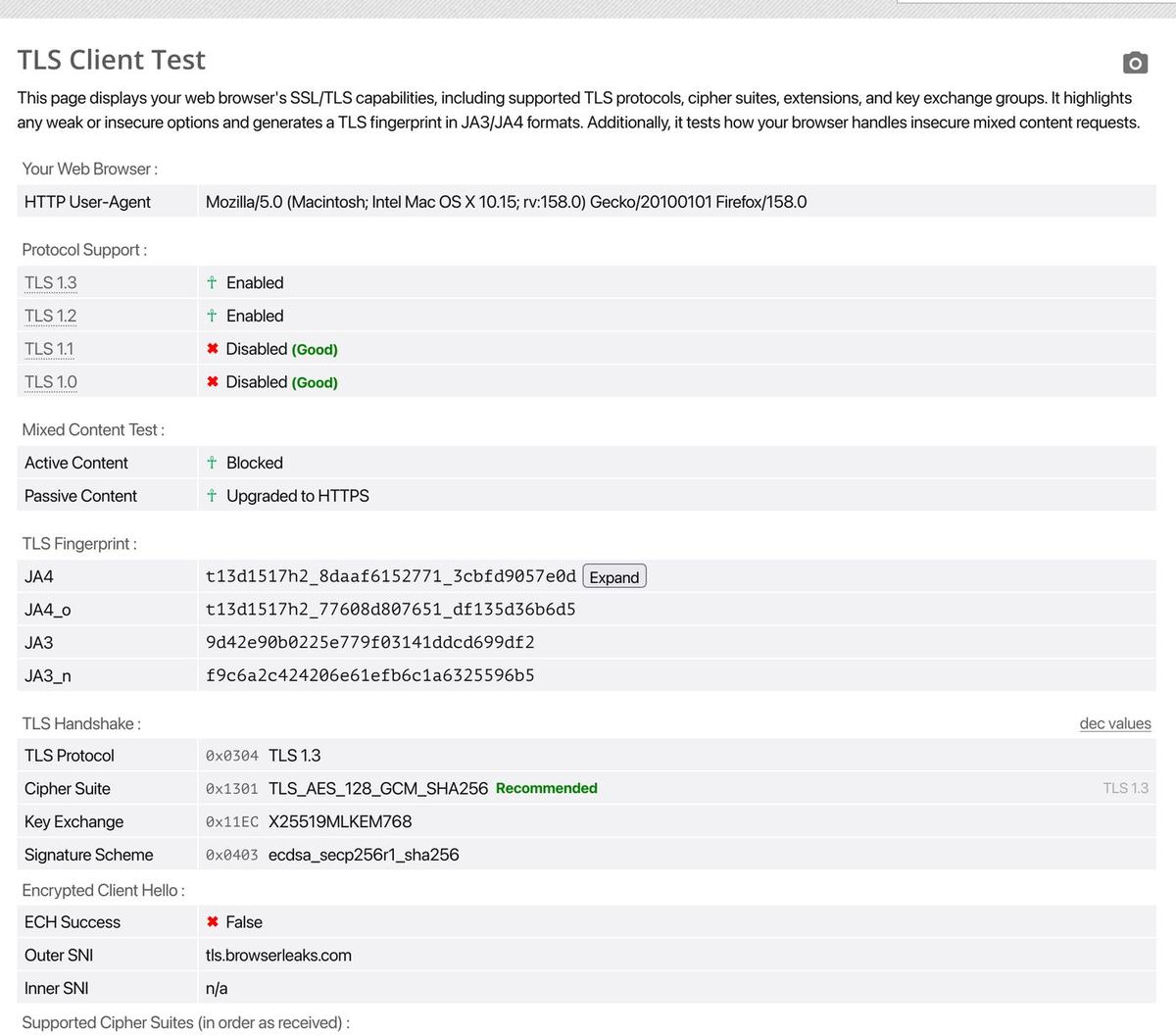Click the green check icon for TLS 1.3
Viewport: 1176px width, 1035px height.
coord(212,282)
